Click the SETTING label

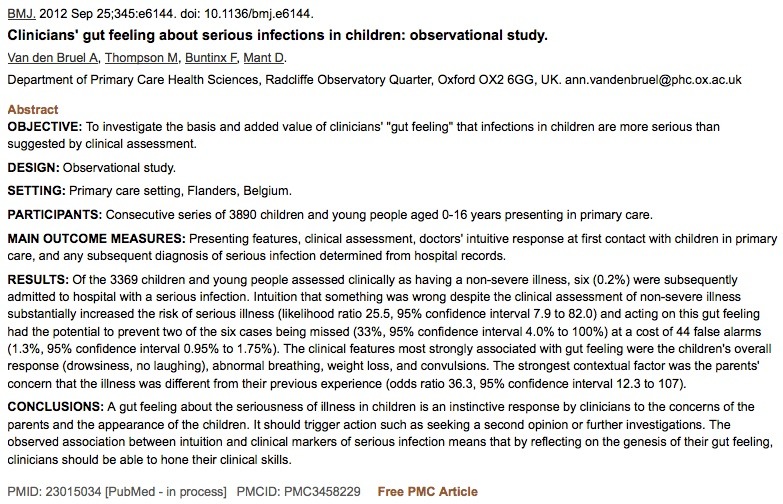click(36, 191)
